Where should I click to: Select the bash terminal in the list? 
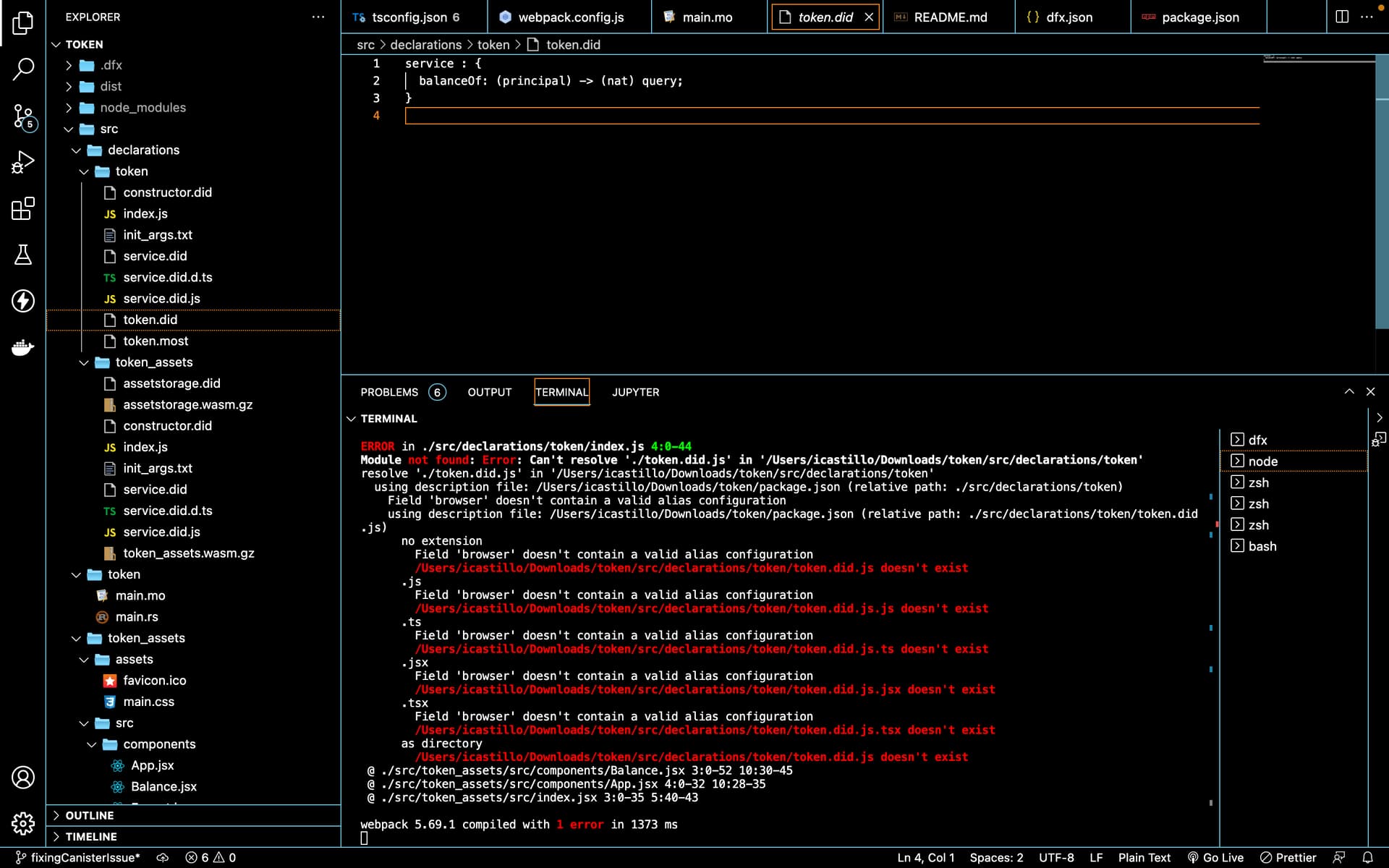coord(1262,546)
